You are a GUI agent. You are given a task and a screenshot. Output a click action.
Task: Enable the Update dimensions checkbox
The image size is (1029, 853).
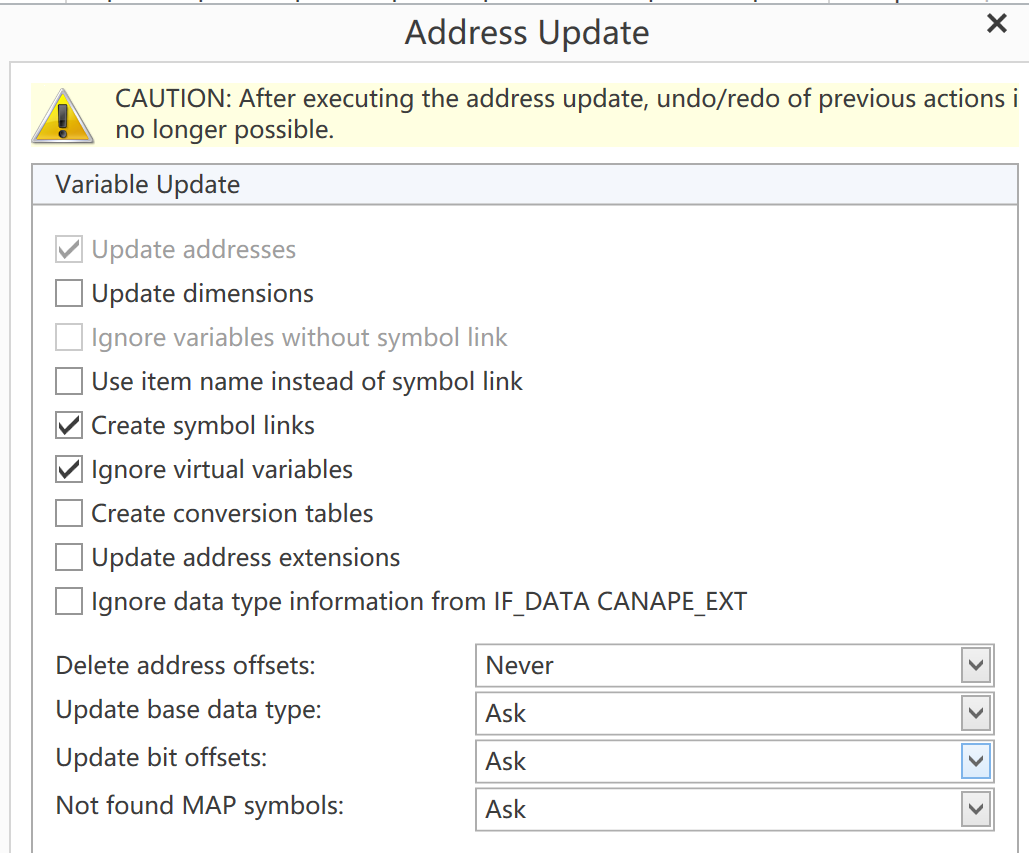69,294
